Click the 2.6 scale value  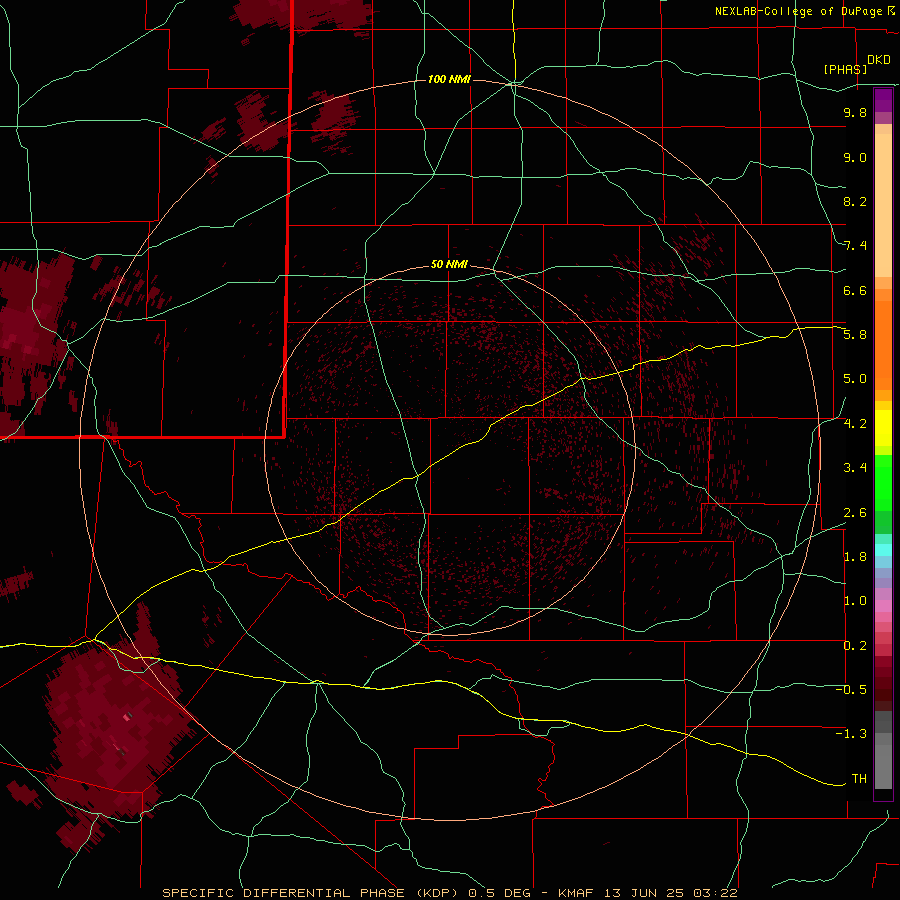tap(855, 513)
